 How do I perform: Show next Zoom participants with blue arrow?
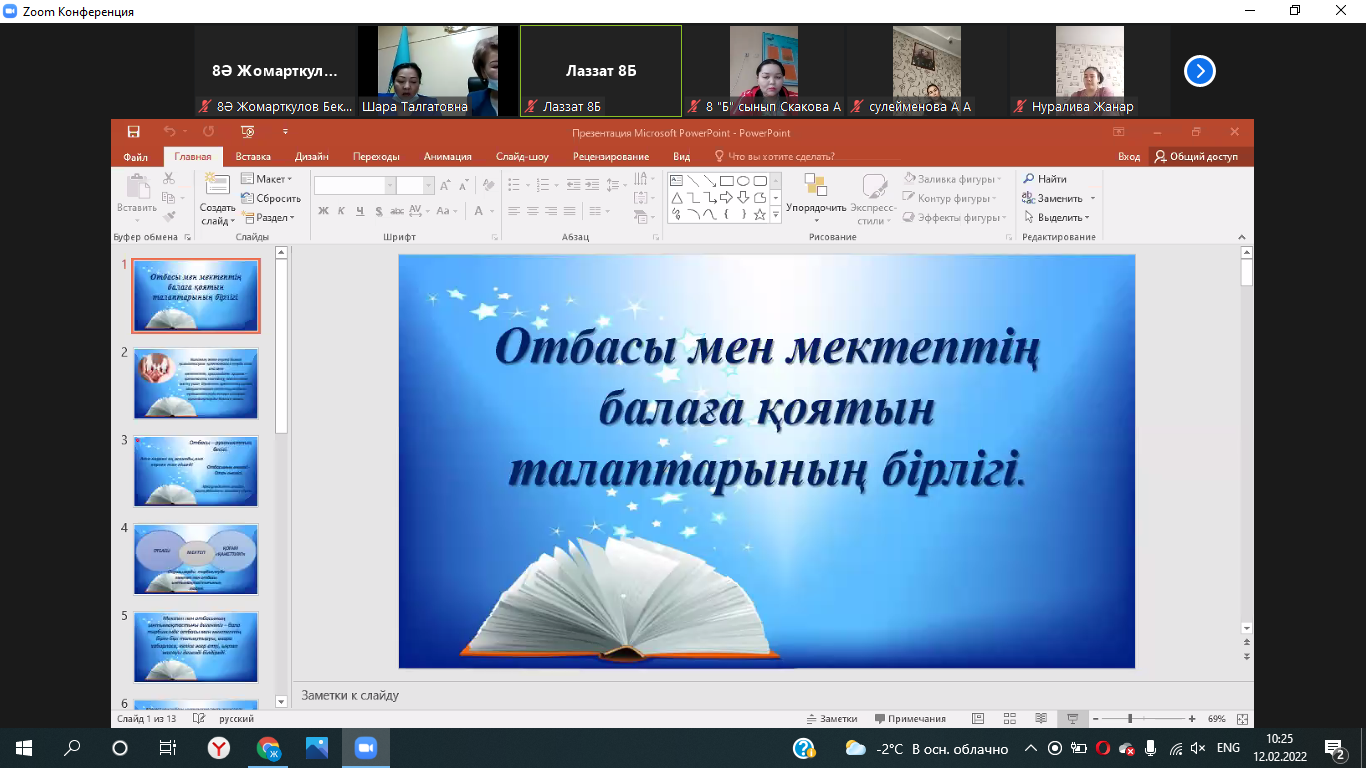pyautogui.click(x=1199, y=71)
